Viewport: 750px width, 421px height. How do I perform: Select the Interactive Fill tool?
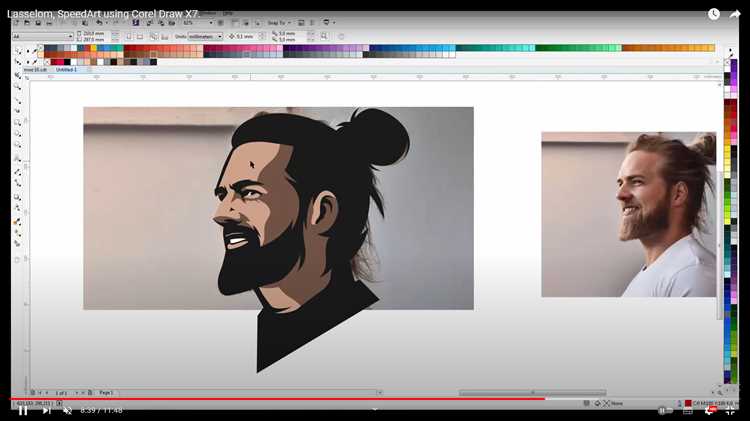pyautogui.click(x=18, y=233)
